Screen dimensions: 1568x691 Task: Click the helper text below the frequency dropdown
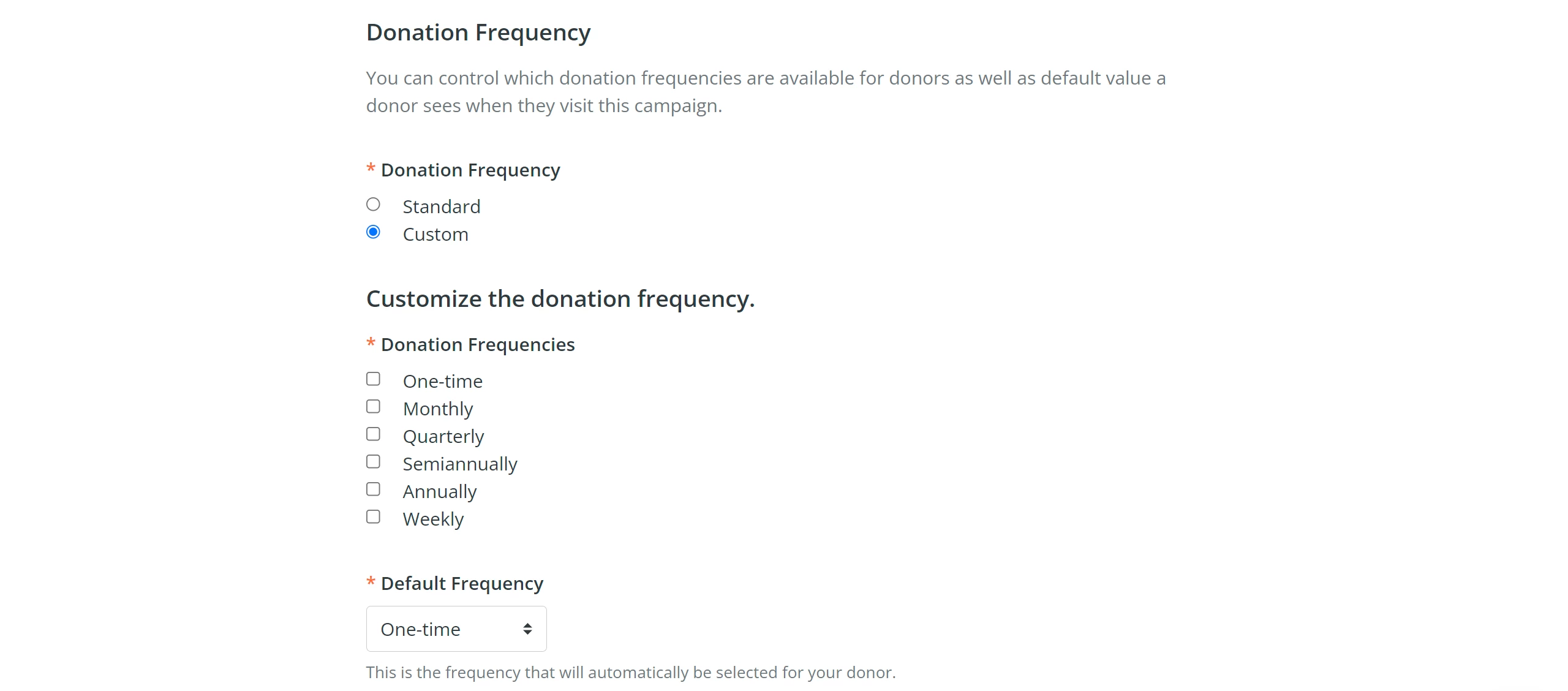[x=630, y=672]
